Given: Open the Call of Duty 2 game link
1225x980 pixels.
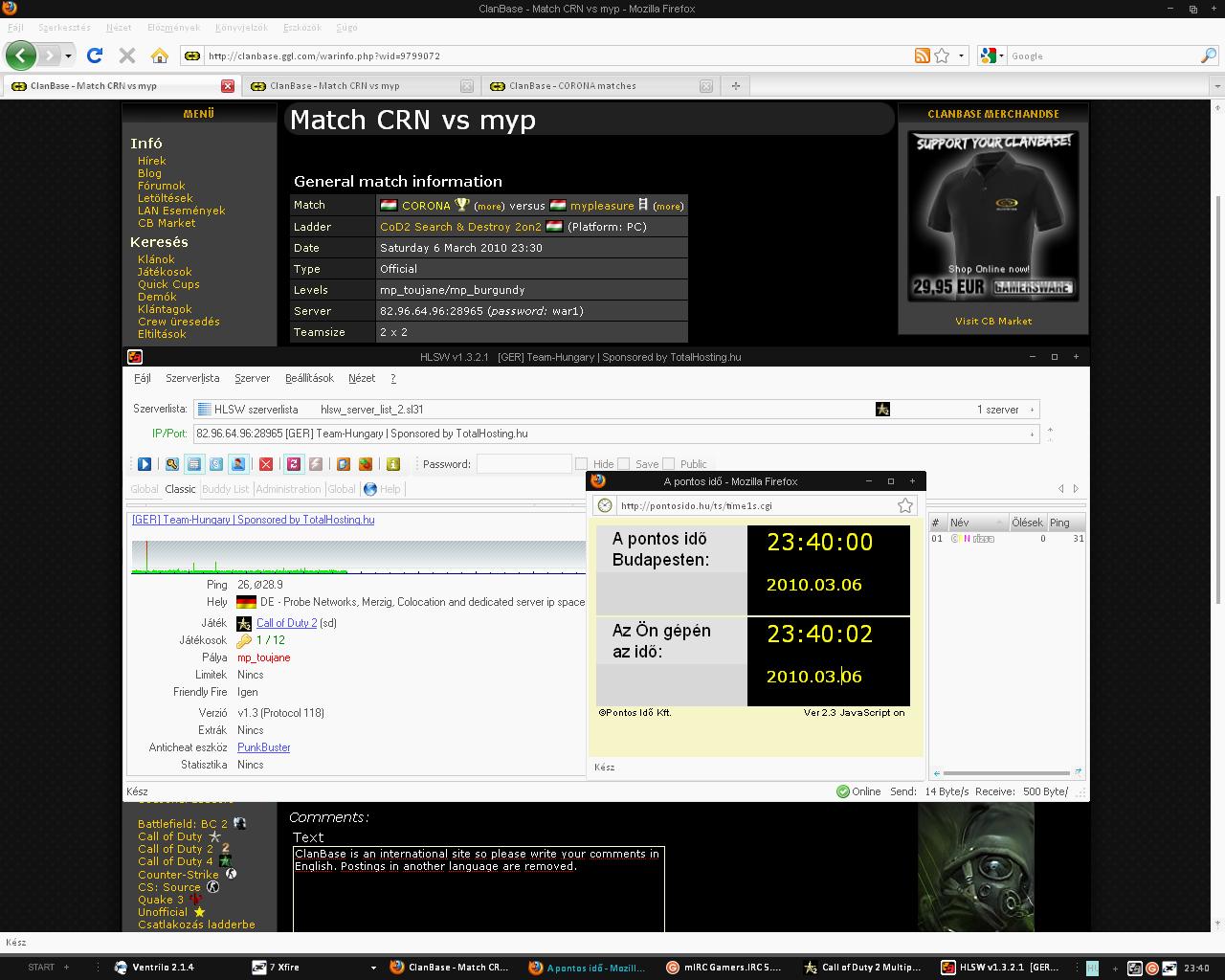Looking at the screenshot, I should (286, 623).
